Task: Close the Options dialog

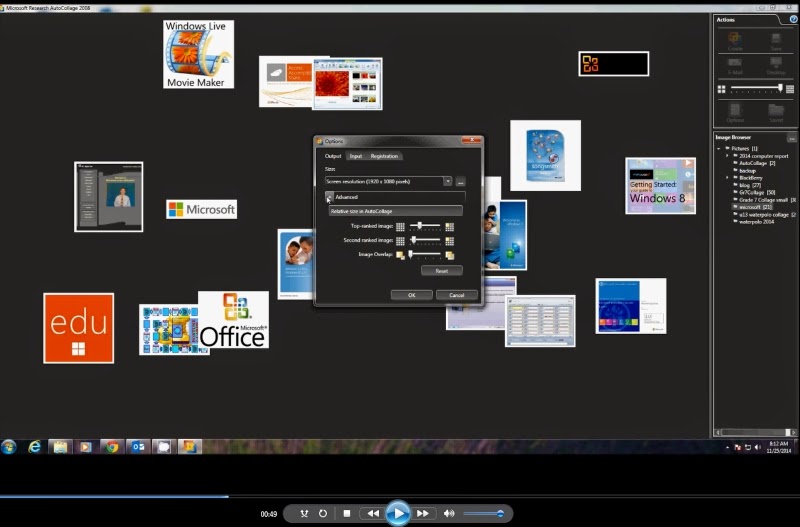Action: 471,140
